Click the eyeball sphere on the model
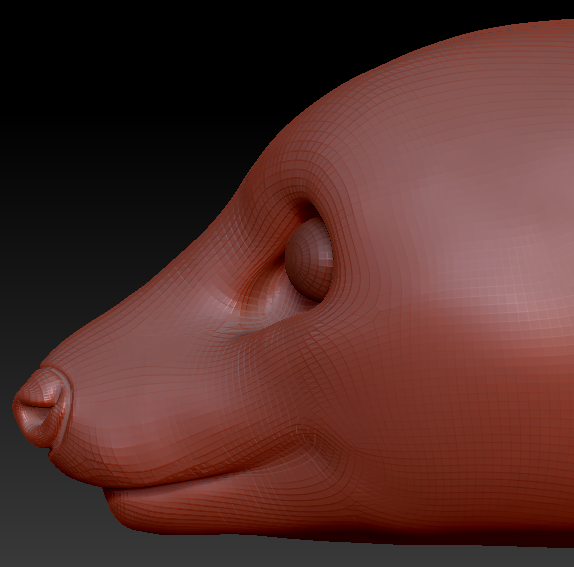 coord(309,259)
